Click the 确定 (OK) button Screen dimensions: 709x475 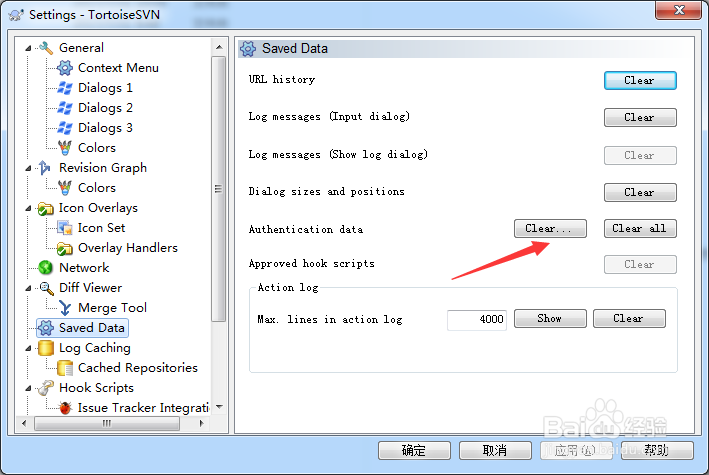click(x=414, y=451)
